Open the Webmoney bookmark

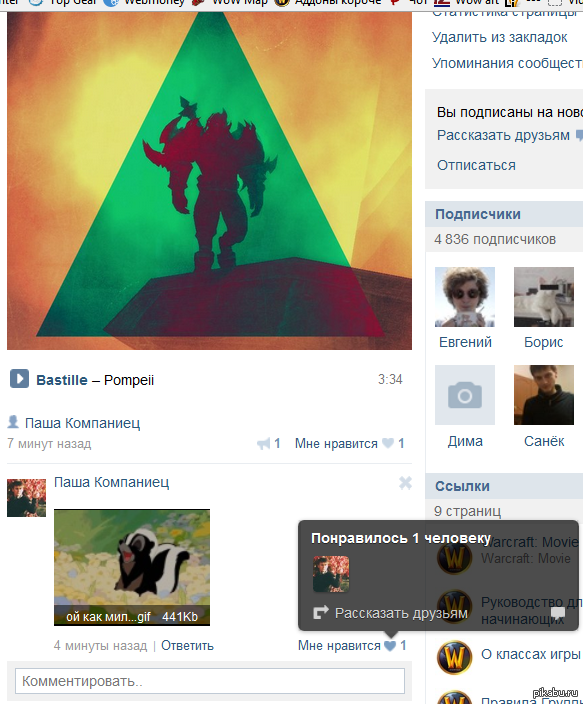click(144, 3)
